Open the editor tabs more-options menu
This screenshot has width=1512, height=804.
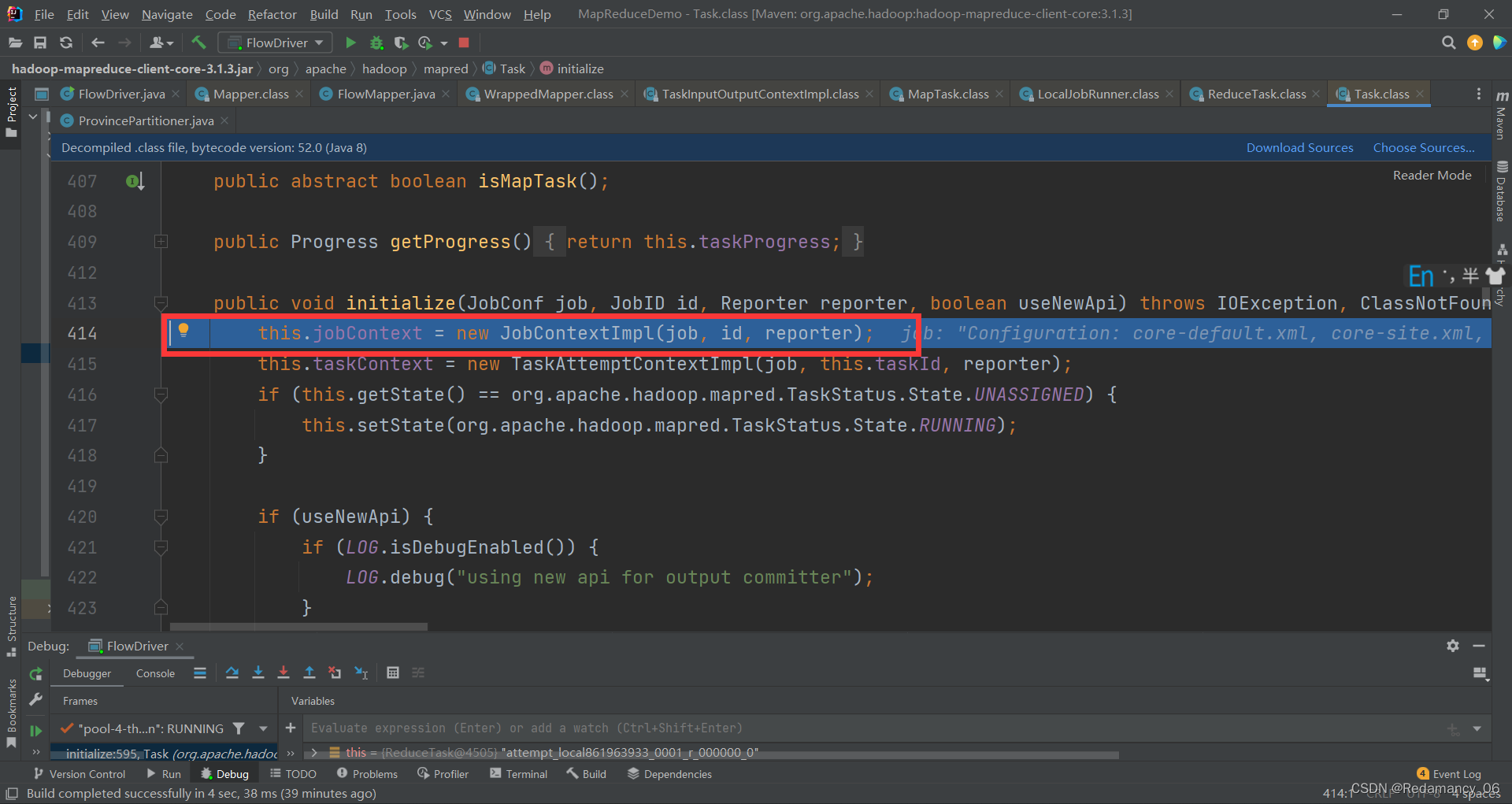click(x=1478, y=94)
